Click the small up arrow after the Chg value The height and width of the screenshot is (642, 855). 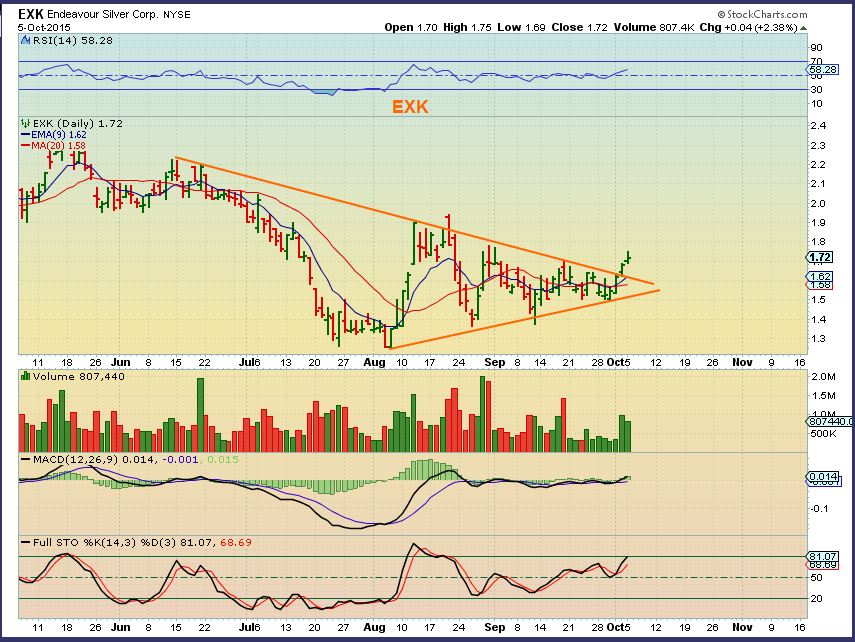[804, 28]
